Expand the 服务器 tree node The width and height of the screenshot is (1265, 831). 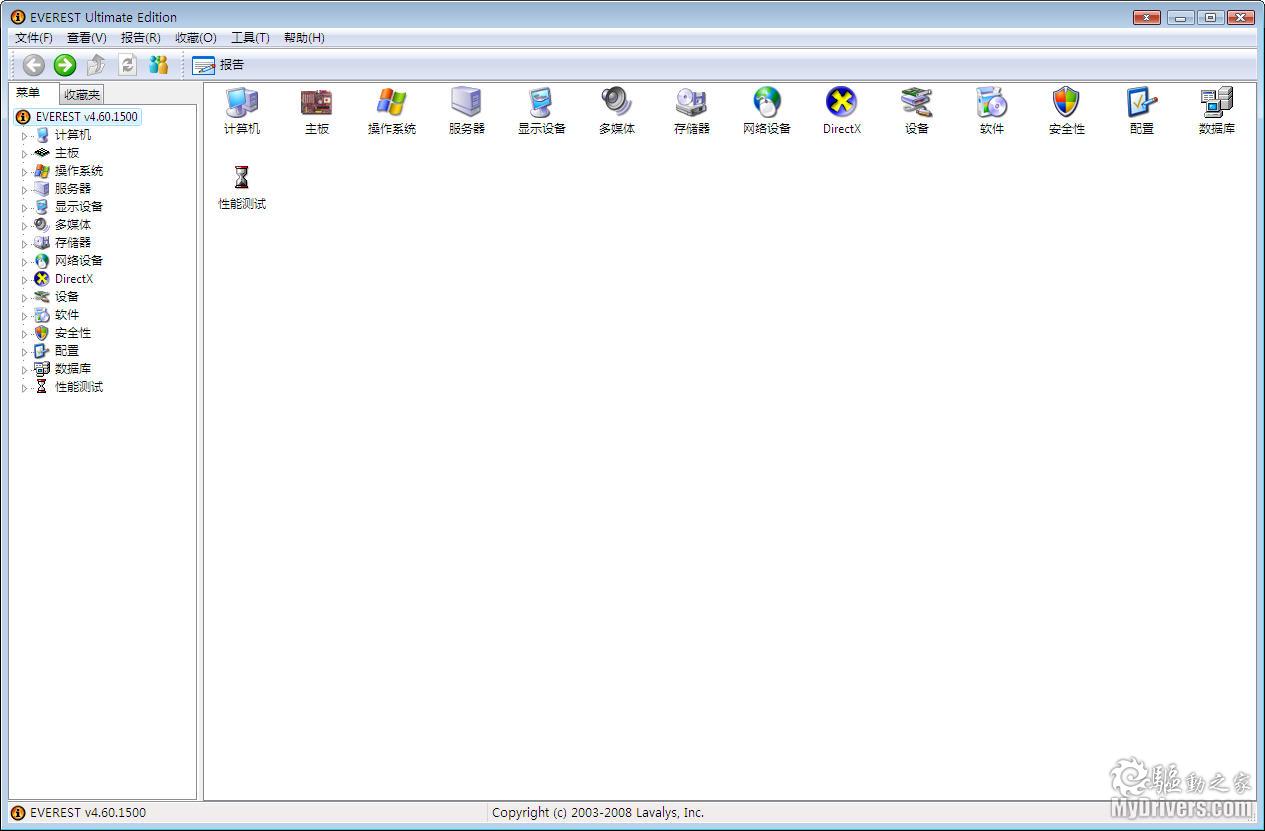25,189
